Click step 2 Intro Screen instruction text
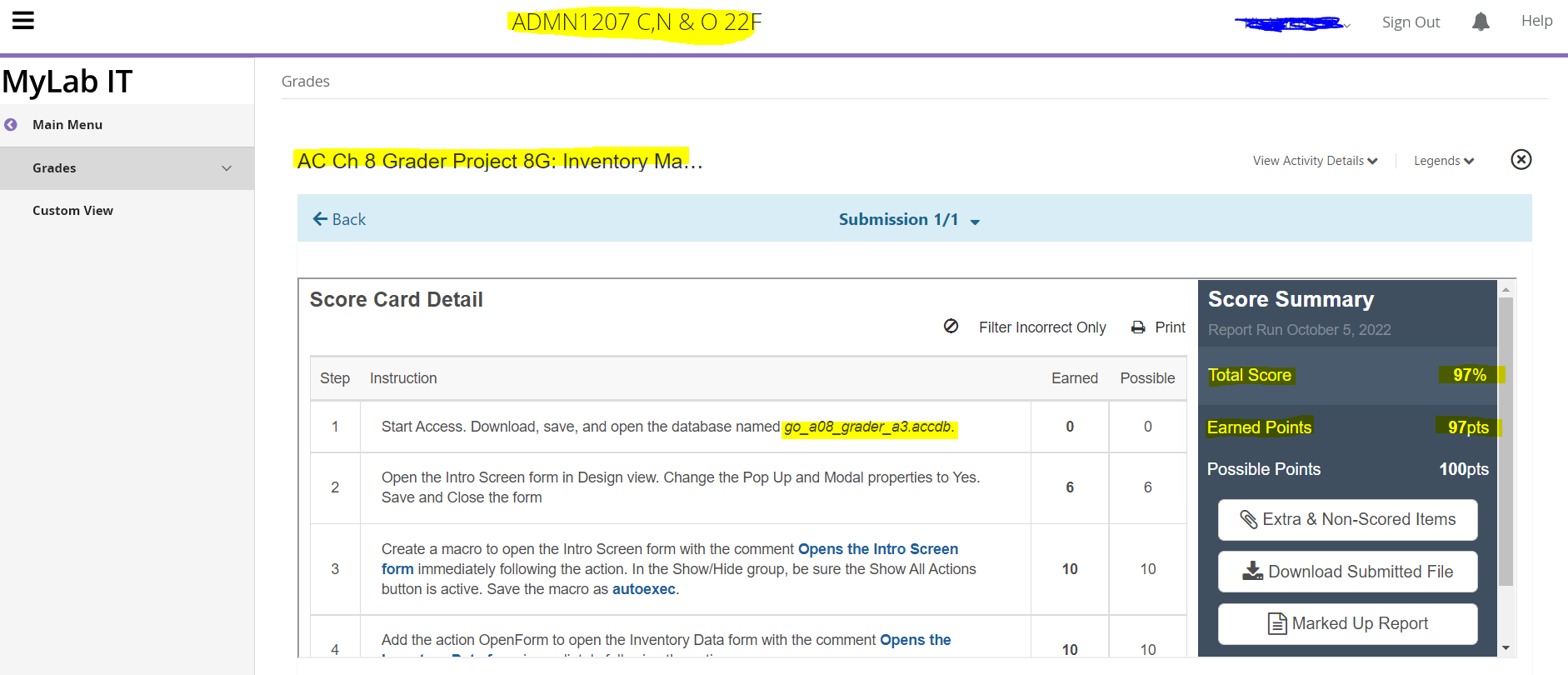The width and height of the screenshot is (1568, 675). [681, 487]
